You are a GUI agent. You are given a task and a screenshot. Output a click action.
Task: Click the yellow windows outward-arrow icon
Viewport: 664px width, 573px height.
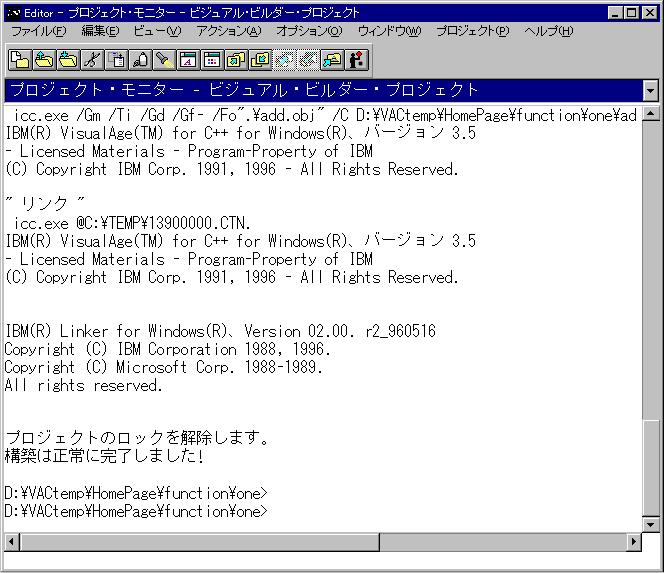(236, 60)
